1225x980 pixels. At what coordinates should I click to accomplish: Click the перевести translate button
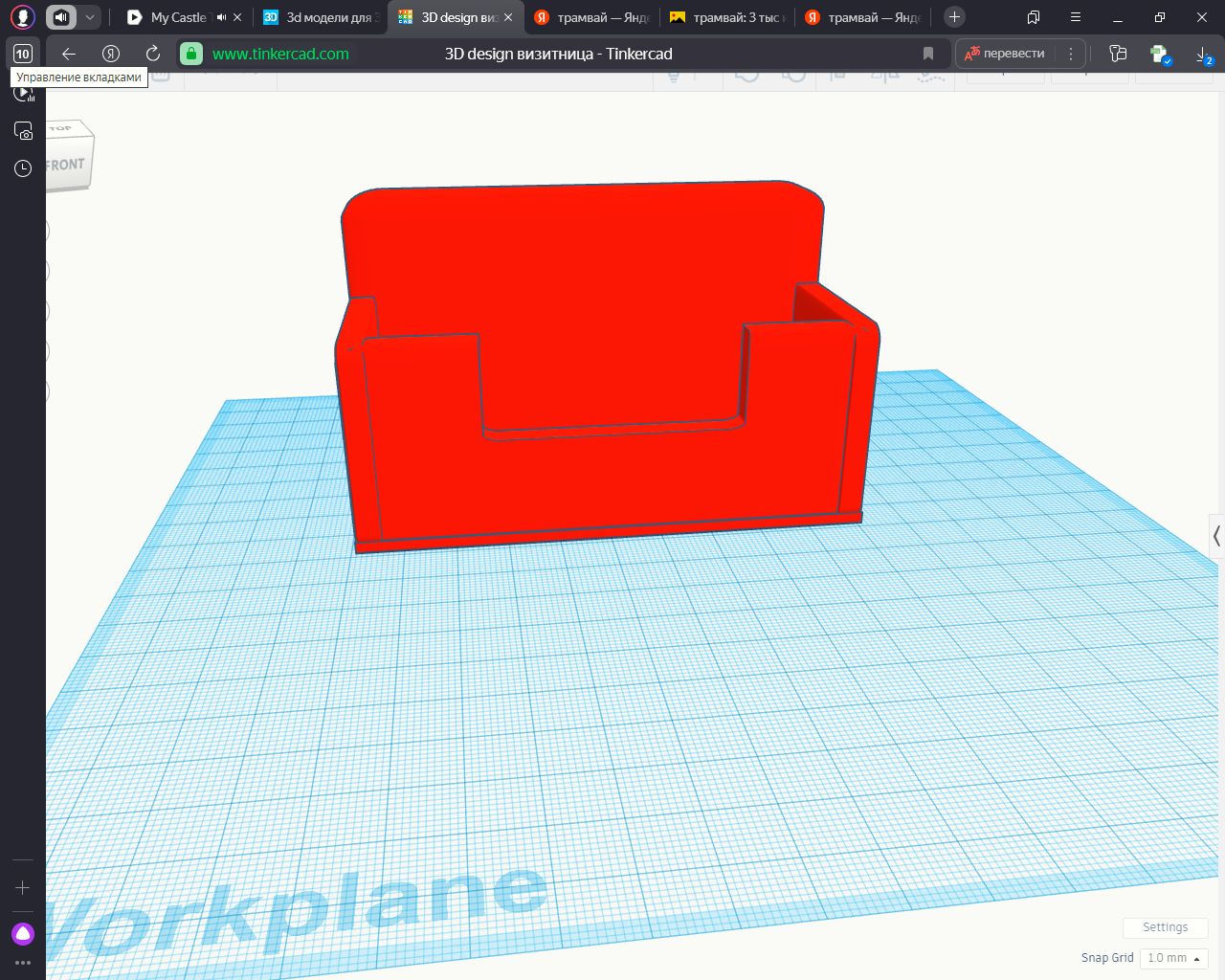click(x=1005, y=54)
